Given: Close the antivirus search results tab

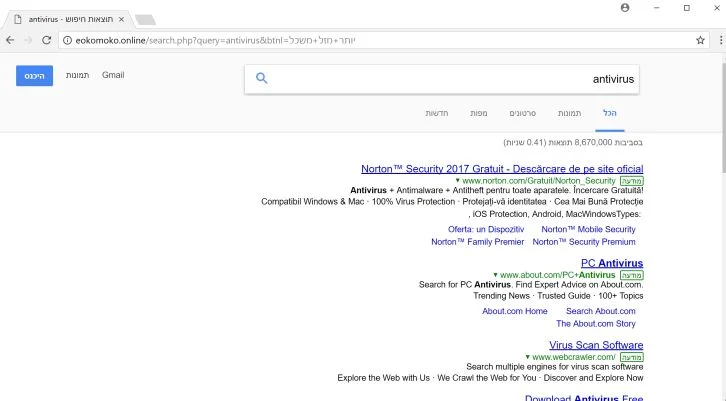Looking at the screenshot, I should [121, 19].
